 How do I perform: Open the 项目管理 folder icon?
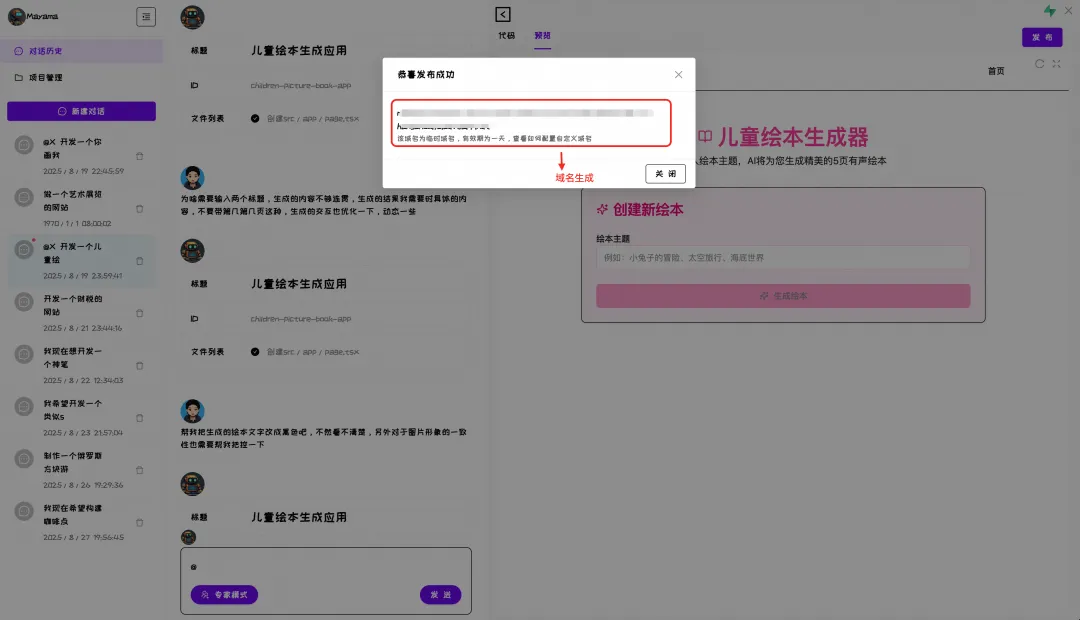point(18,77)
